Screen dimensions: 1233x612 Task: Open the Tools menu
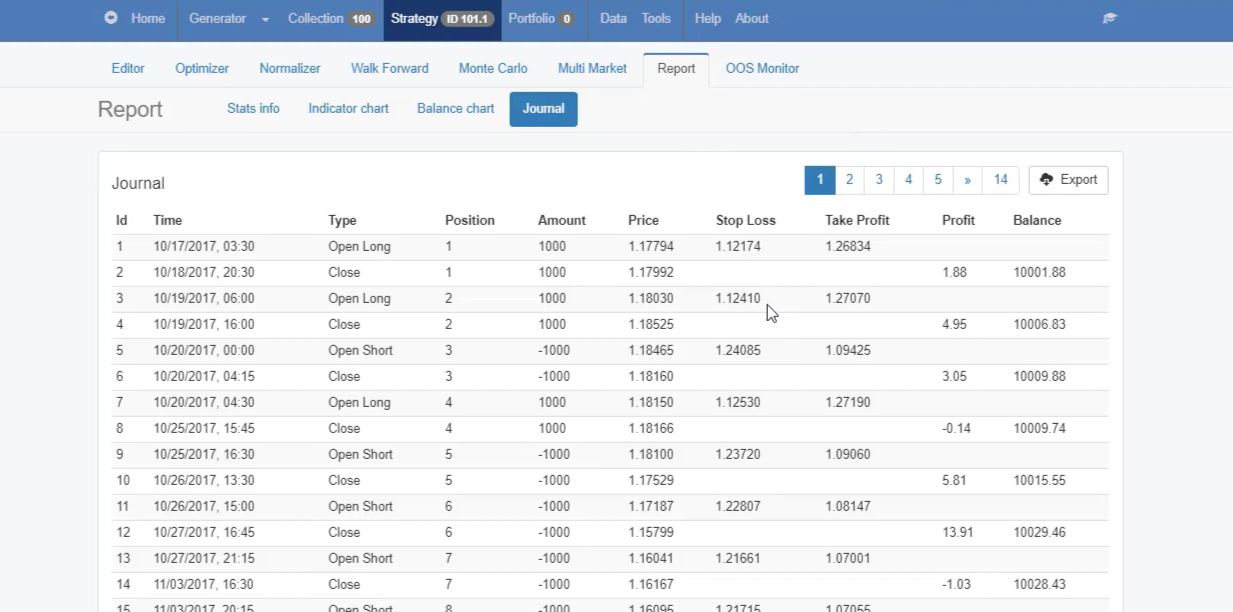(656, 18)
